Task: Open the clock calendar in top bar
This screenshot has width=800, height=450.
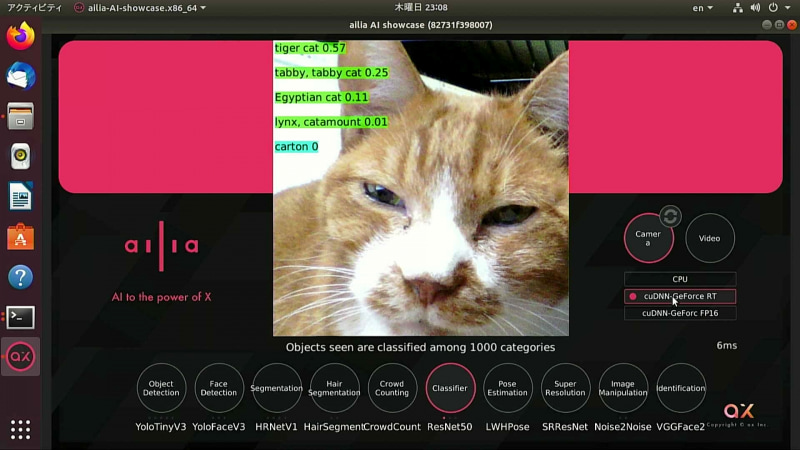Action: coord(421,8)
